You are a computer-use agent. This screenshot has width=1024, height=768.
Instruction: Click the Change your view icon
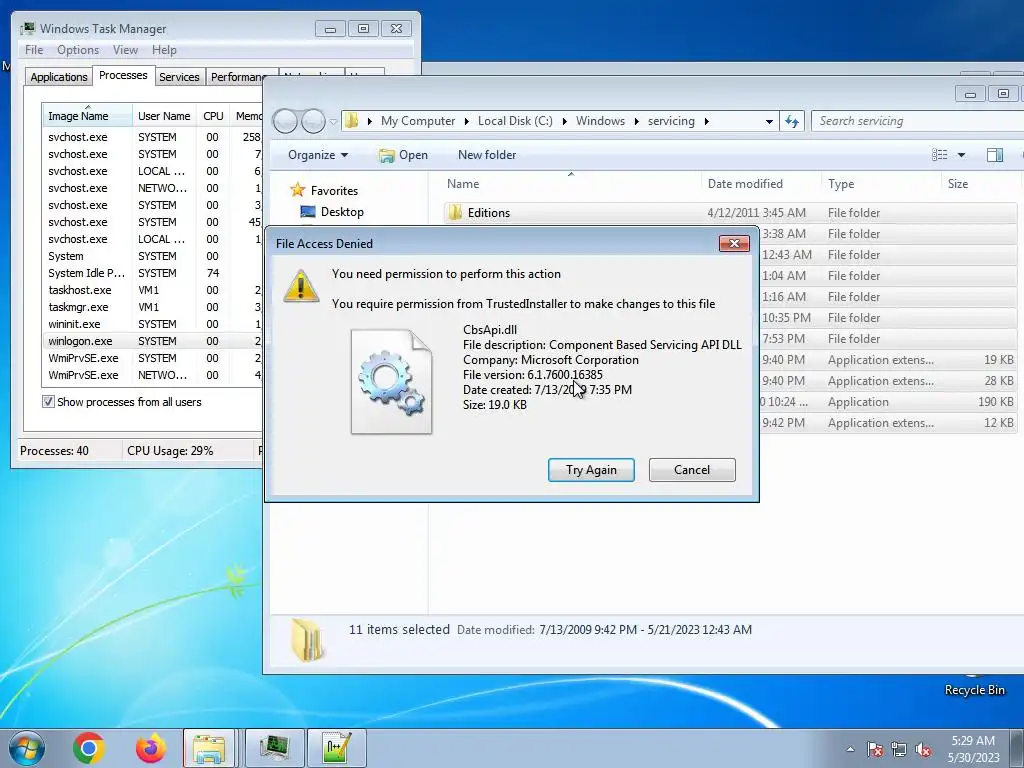[940, 155]
